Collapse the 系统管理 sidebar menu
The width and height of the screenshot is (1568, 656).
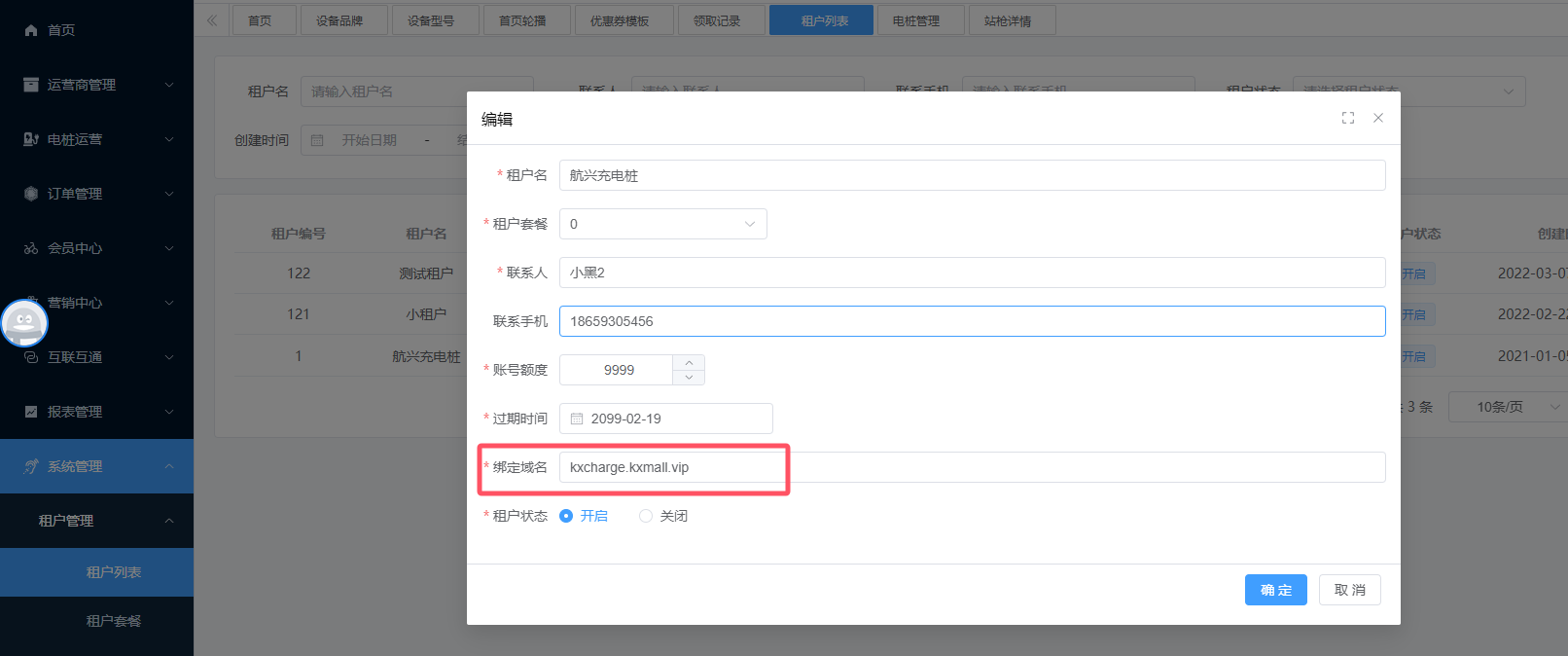tap(97, 466)
